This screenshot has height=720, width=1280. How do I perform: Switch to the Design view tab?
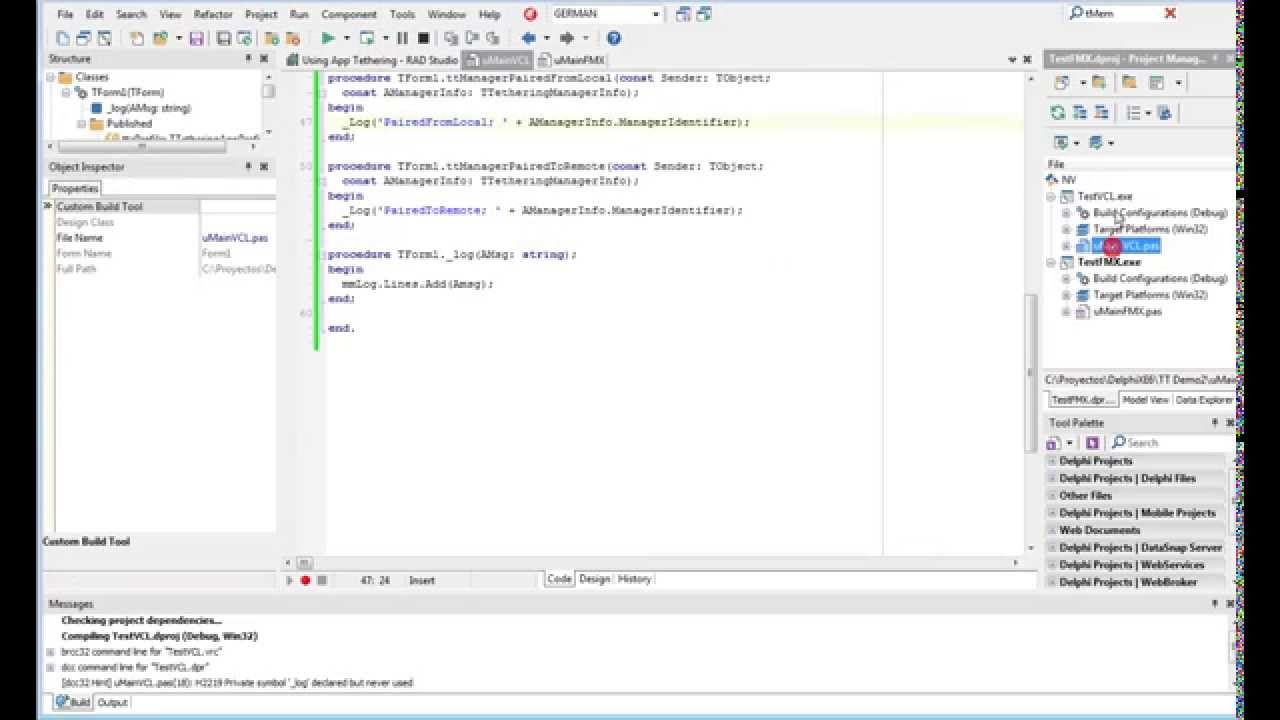pyautogui.click(x=594, y=579)
